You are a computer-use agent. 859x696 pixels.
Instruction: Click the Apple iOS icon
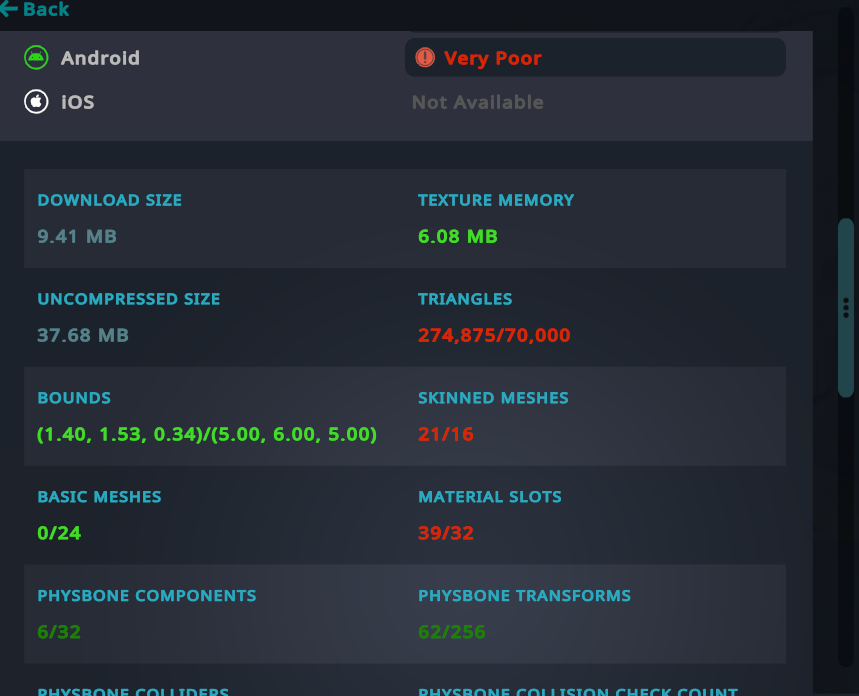point(36,101)
